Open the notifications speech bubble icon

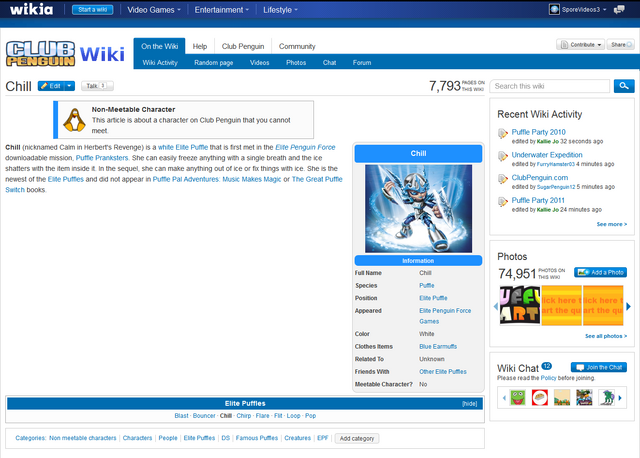click(x=619, y=9)
